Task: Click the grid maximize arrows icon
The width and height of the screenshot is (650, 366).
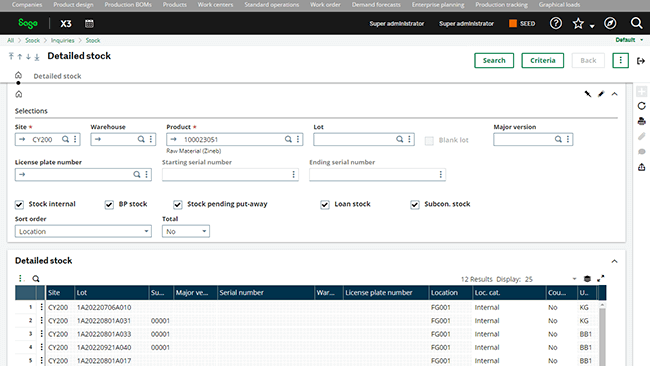Action: pyautogui.click(x=600, y=279)
